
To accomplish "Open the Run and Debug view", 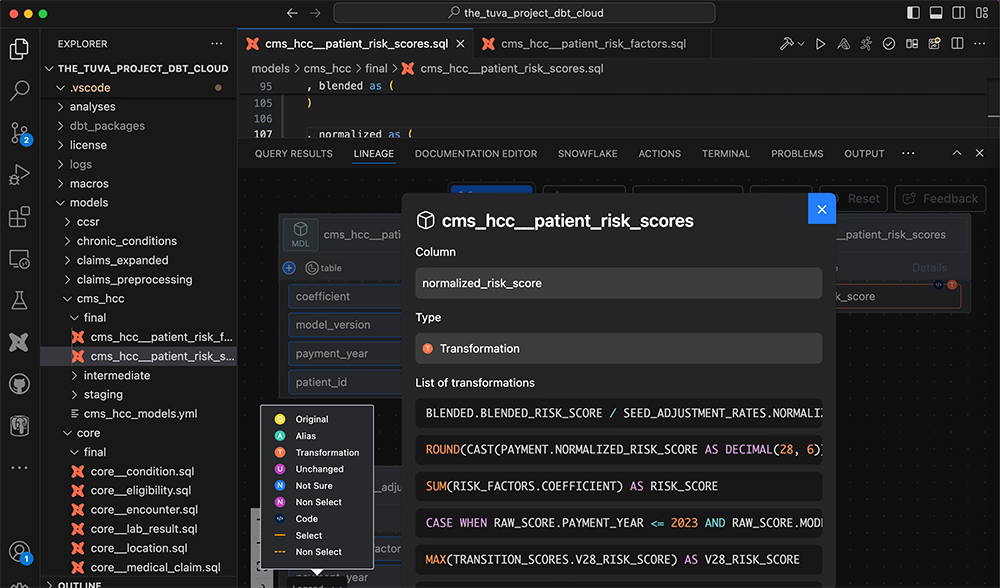I will [x=19, y=175].
